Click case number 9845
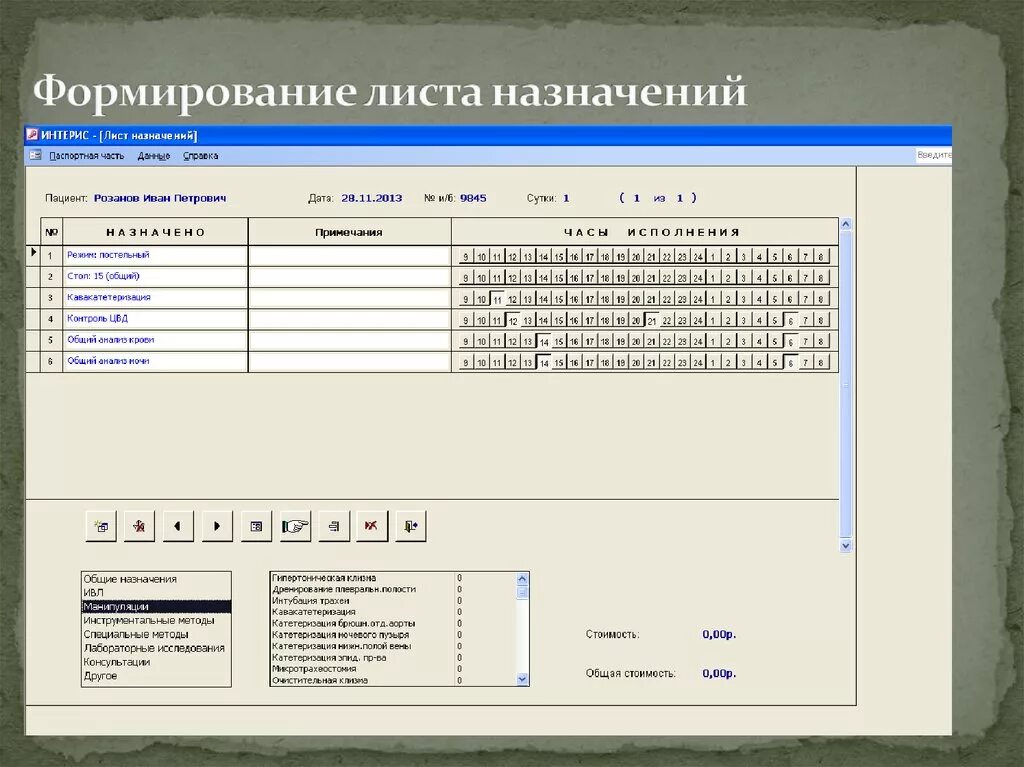Image resolution: width=1024 pixels, height=767 pixels. point(473,198)
